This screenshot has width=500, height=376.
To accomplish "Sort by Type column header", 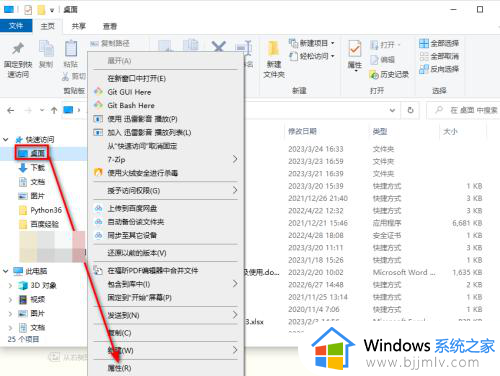I will point(380,132).
